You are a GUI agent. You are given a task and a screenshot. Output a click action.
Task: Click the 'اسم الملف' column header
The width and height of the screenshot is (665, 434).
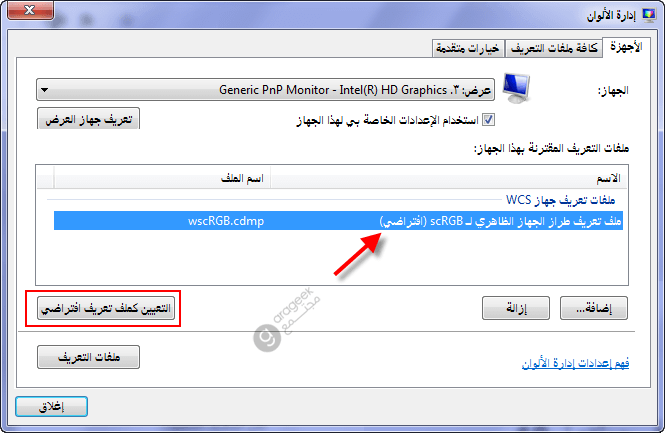[162, 178]
